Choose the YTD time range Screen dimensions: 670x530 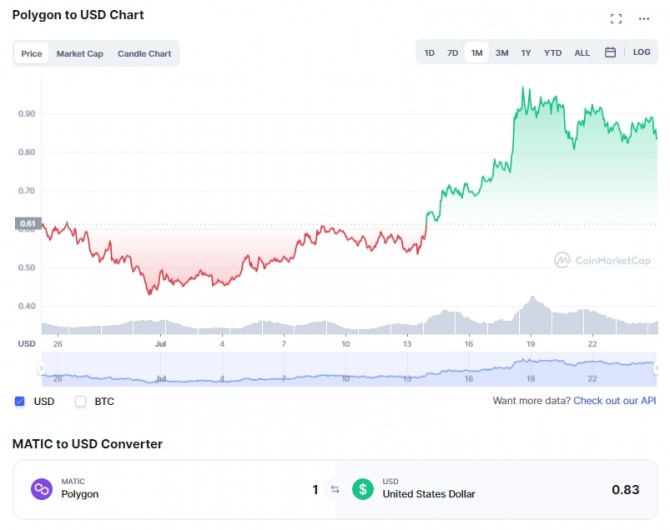pos(553,53)
